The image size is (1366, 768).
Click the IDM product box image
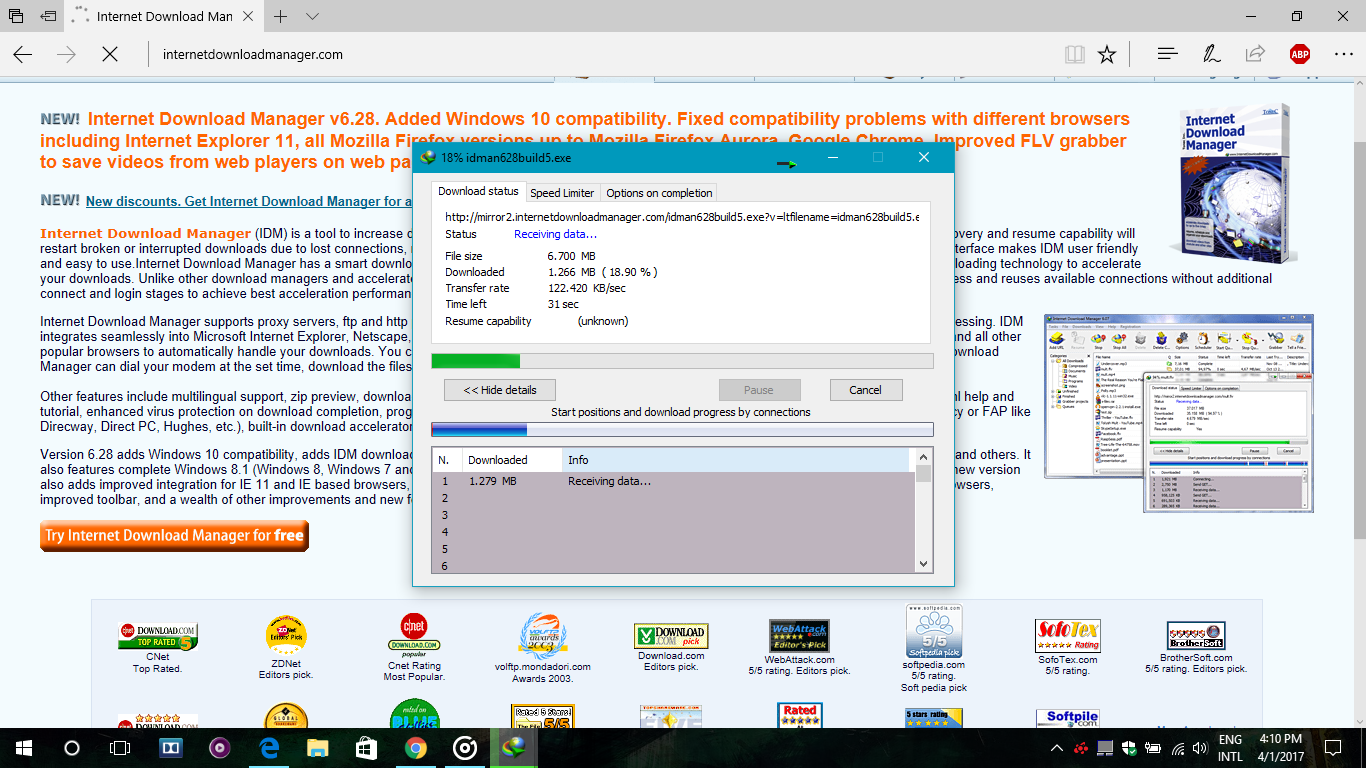(1235, 182)
